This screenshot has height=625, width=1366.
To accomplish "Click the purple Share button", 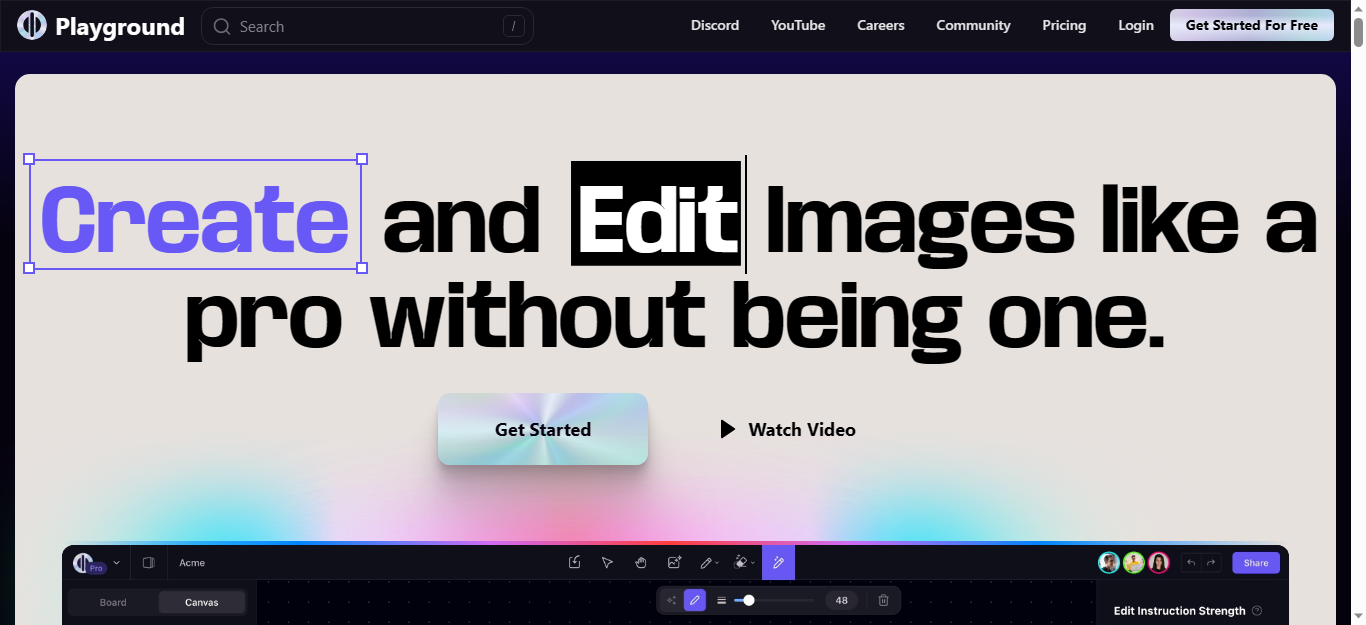I will pyautogui.click(x=1256, y=563).
